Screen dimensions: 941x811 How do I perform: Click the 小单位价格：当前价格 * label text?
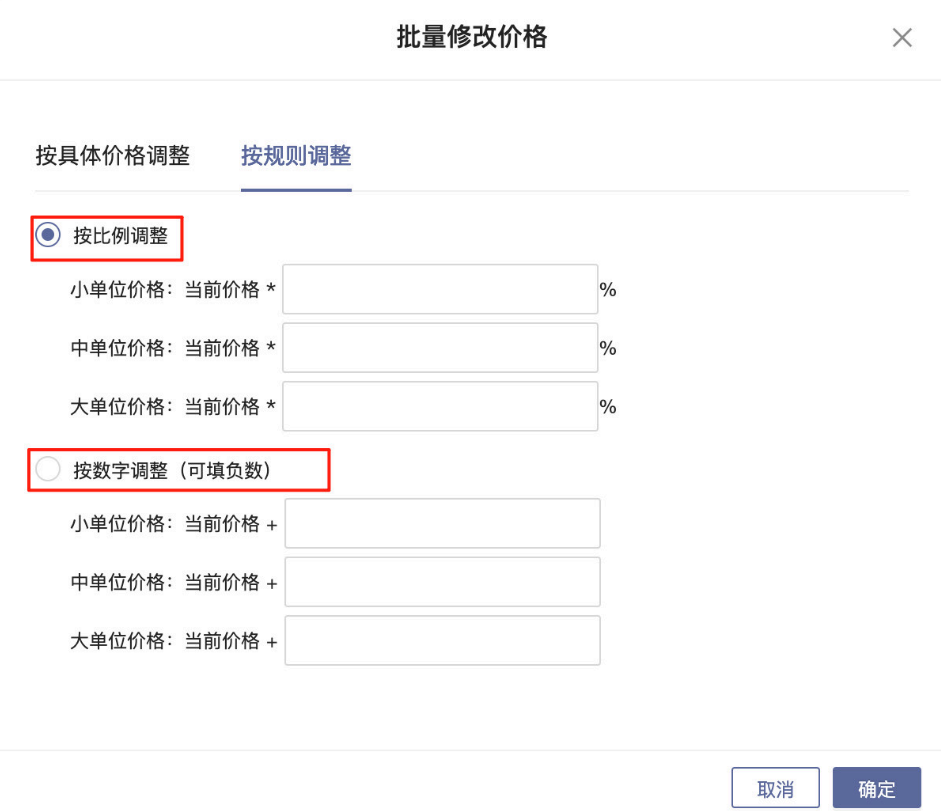tap(172, 290)
